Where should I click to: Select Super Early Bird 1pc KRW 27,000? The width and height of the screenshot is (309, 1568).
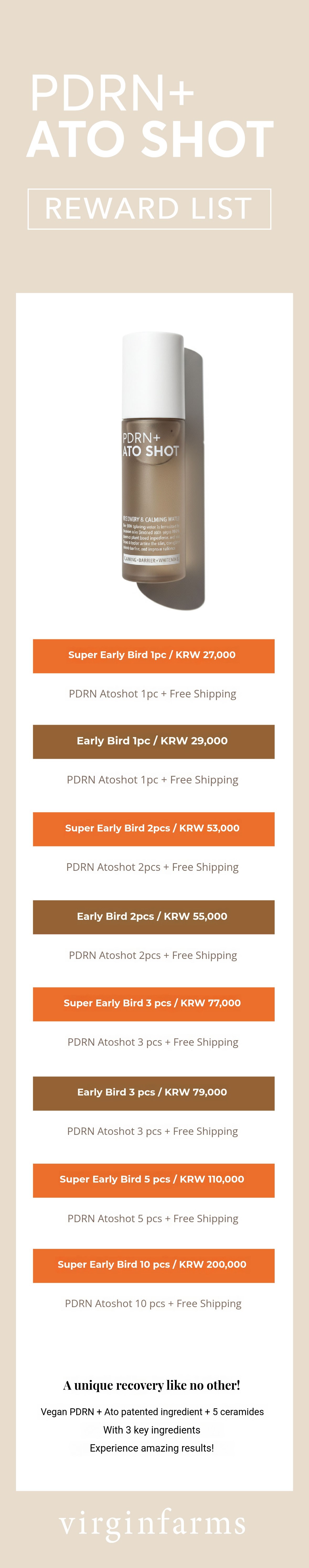coord(154,656)
